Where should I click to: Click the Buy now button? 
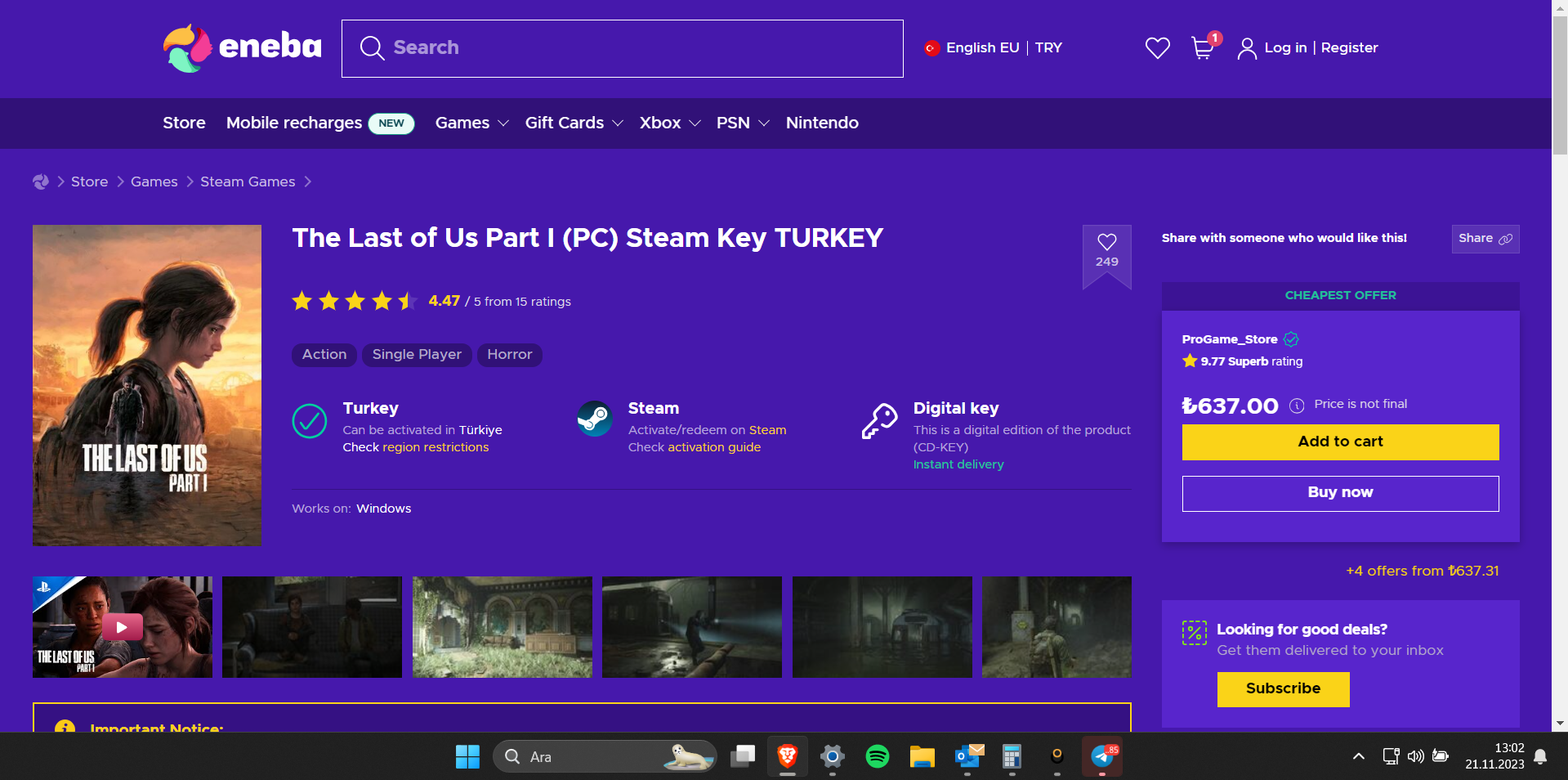[1340, 493]
